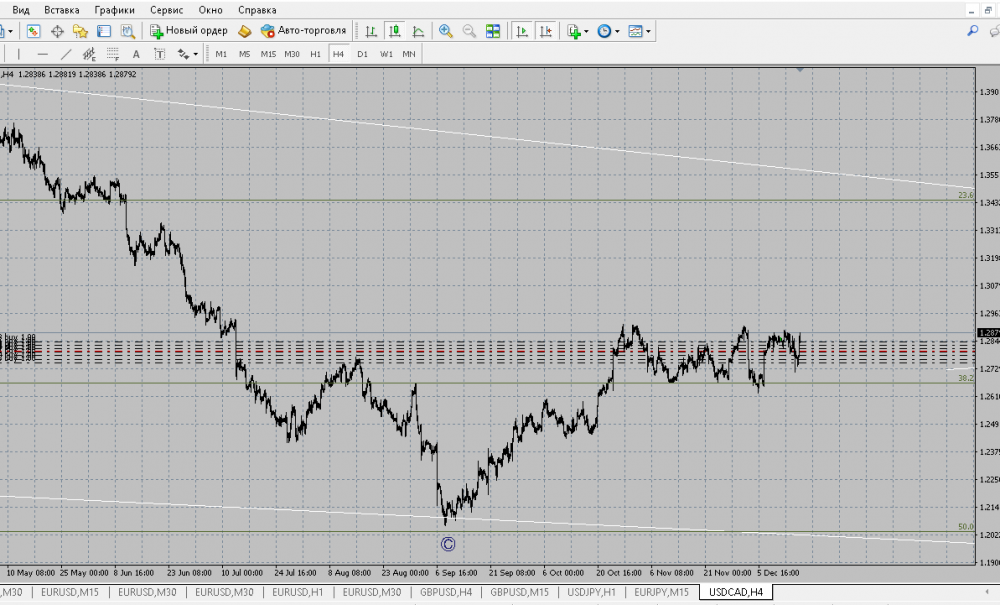
Task: Open the Navigator folder-star icon
Action: 80,31
